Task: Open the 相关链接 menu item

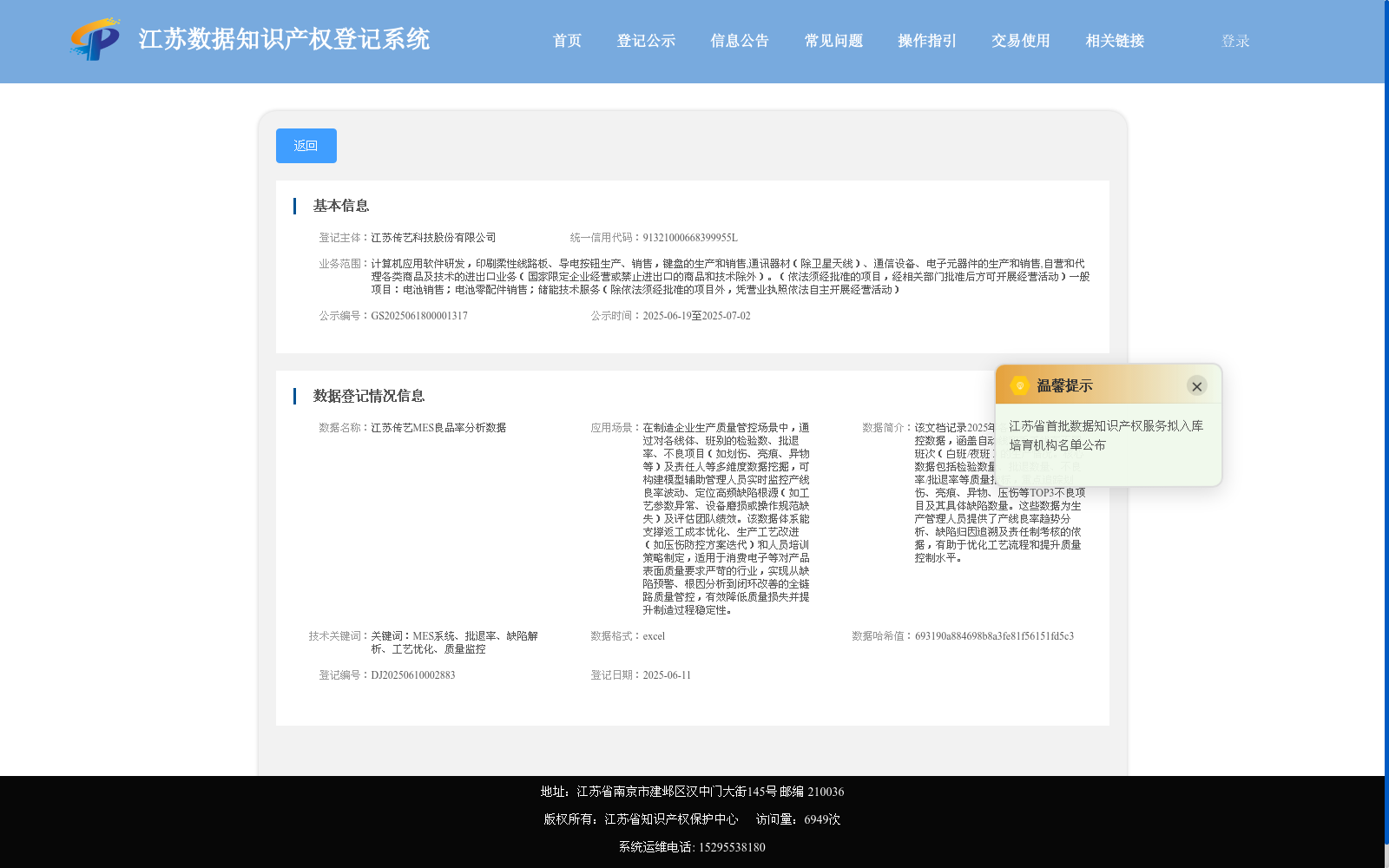Action: 1115,41
